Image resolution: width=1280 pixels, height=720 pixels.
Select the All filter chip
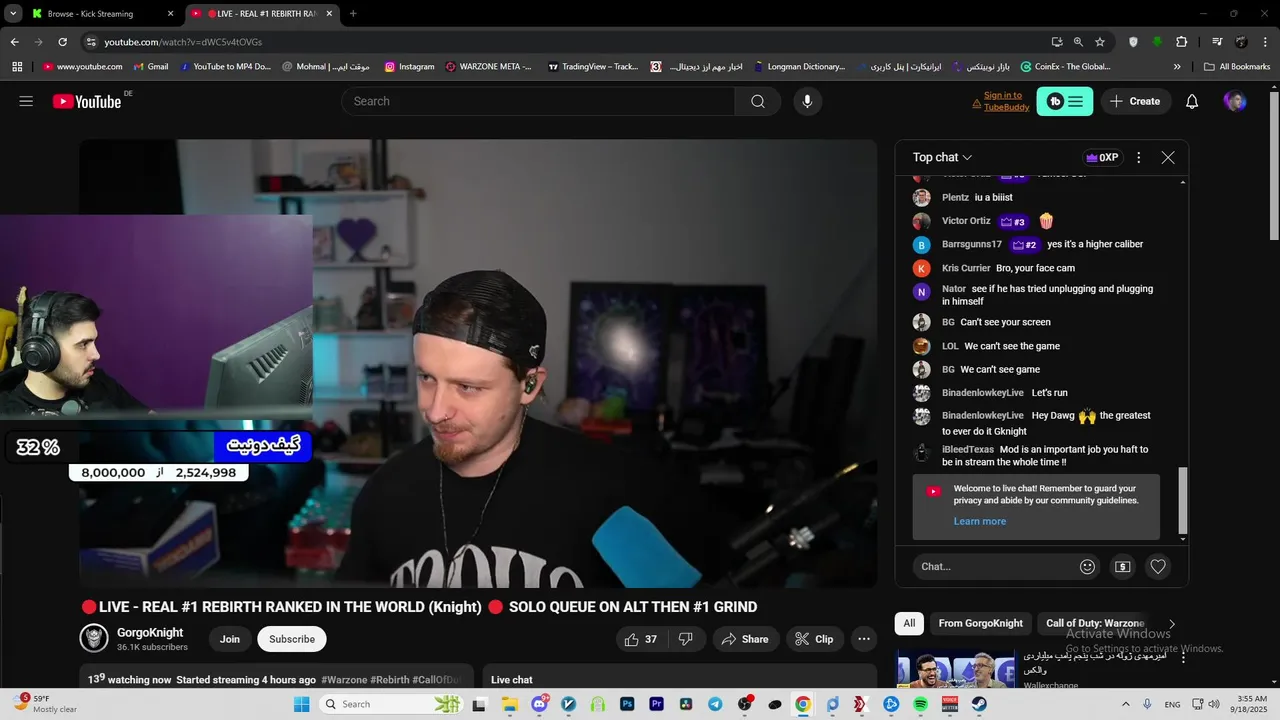909,623
